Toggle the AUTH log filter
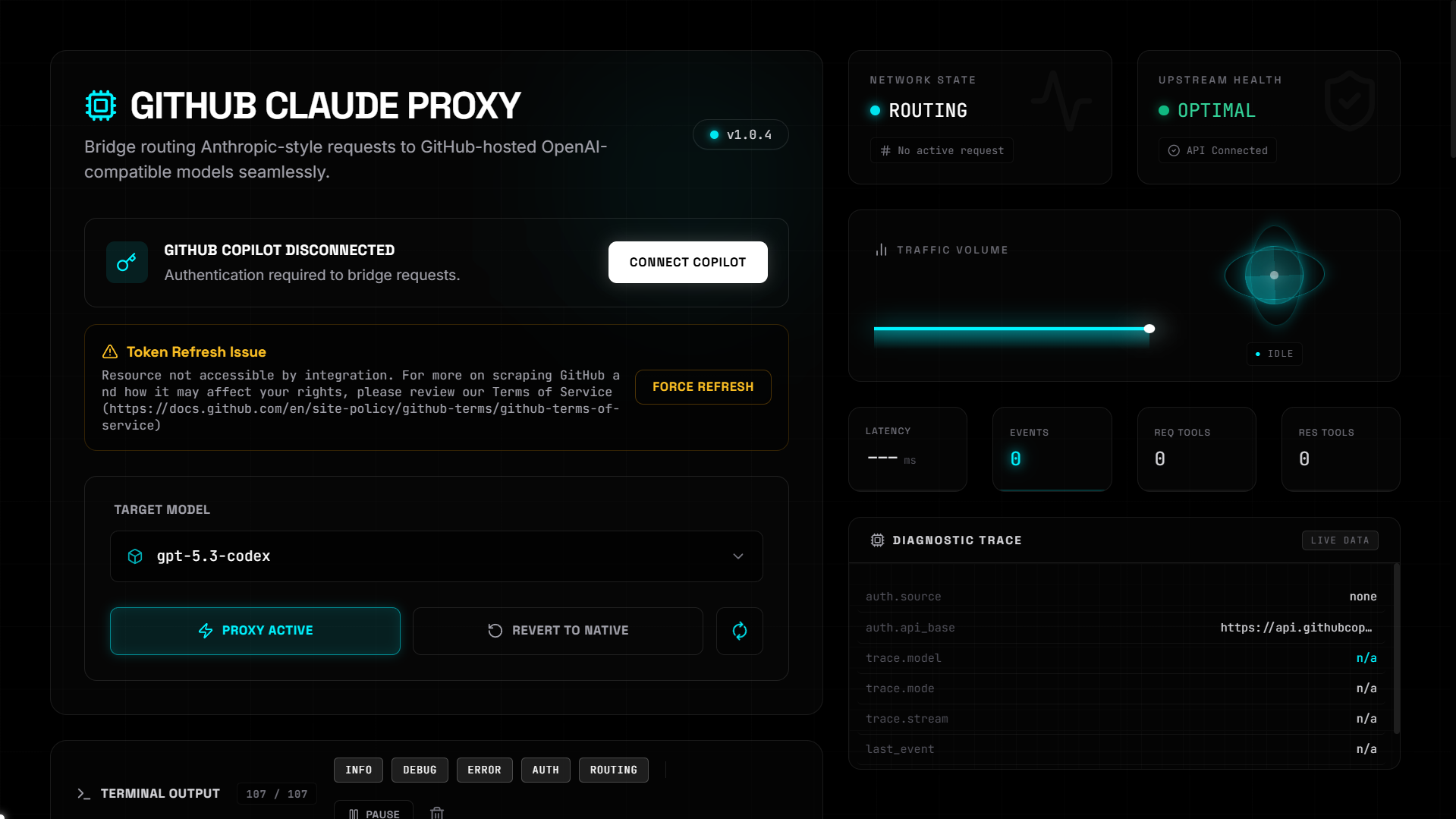Viewport: 1456px width, 819px height. click(546, 770)
